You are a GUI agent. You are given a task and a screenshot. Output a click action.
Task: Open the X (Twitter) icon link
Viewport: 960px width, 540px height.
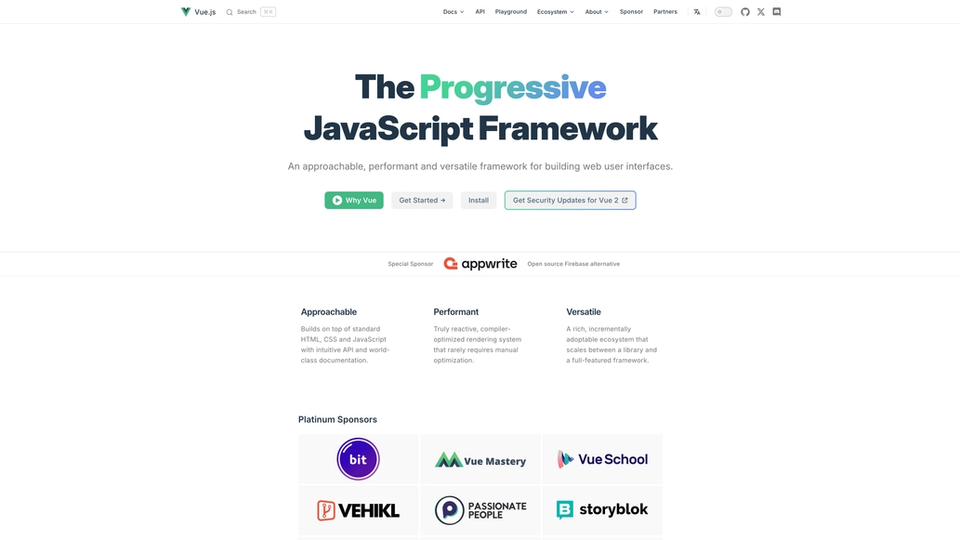pos(761,12)
